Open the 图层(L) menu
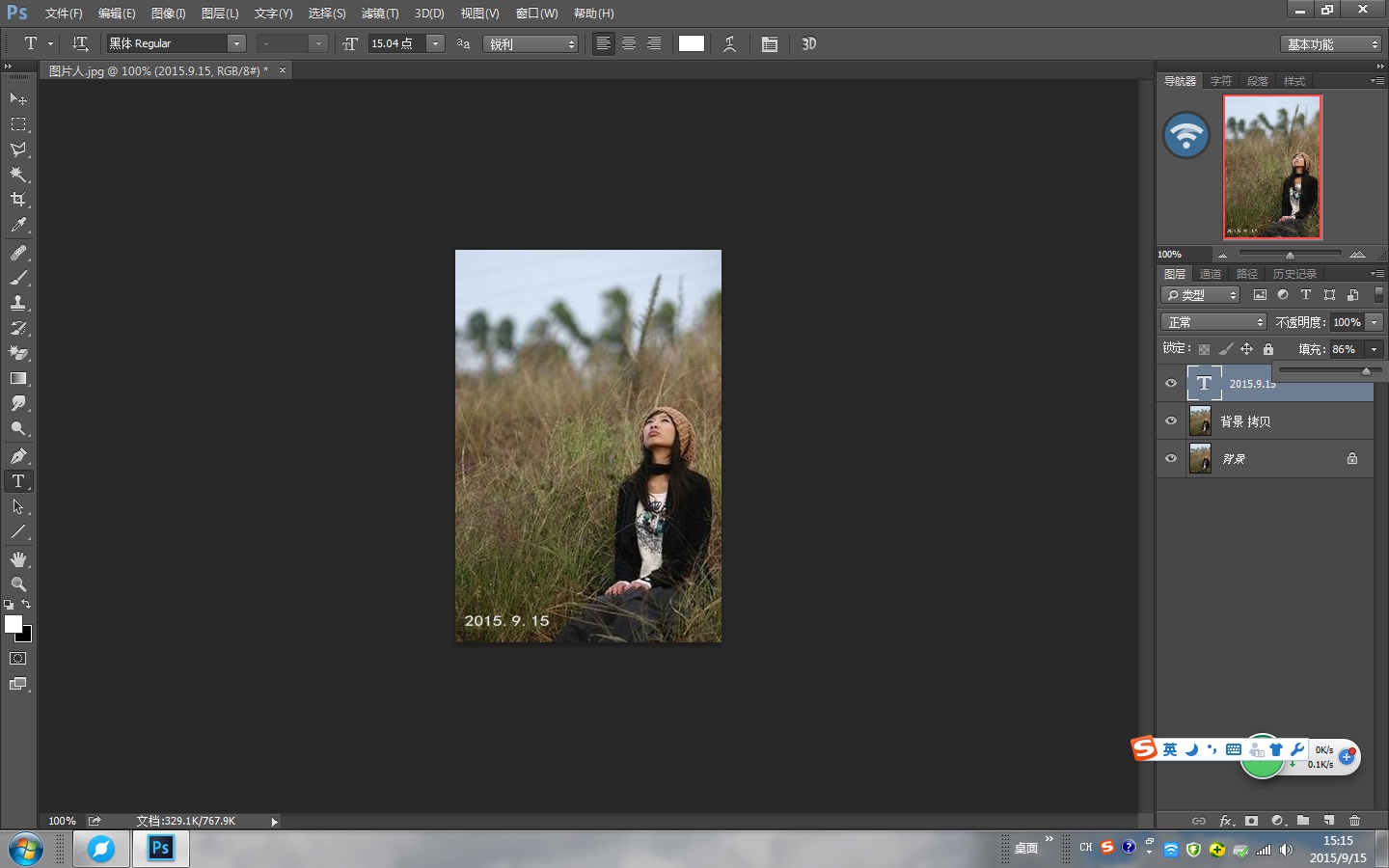 click(x=220, y=14)
